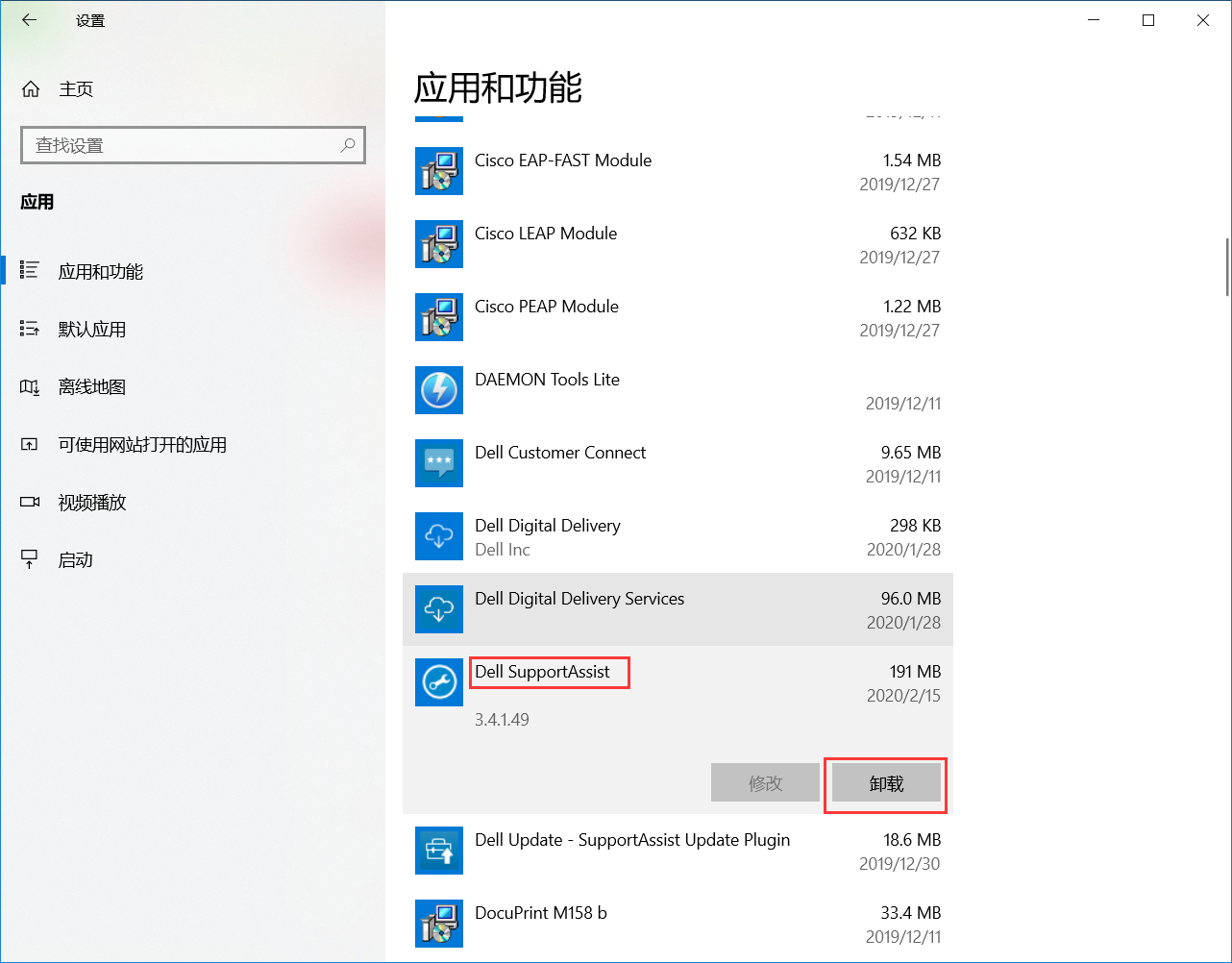Click the 离线地图 map icon
1232x963 pixels.
coord(30,386)
